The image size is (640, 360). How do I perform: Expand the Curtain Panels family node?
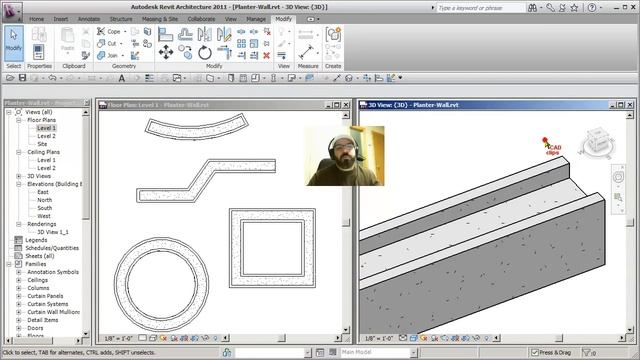coord(19,296)
